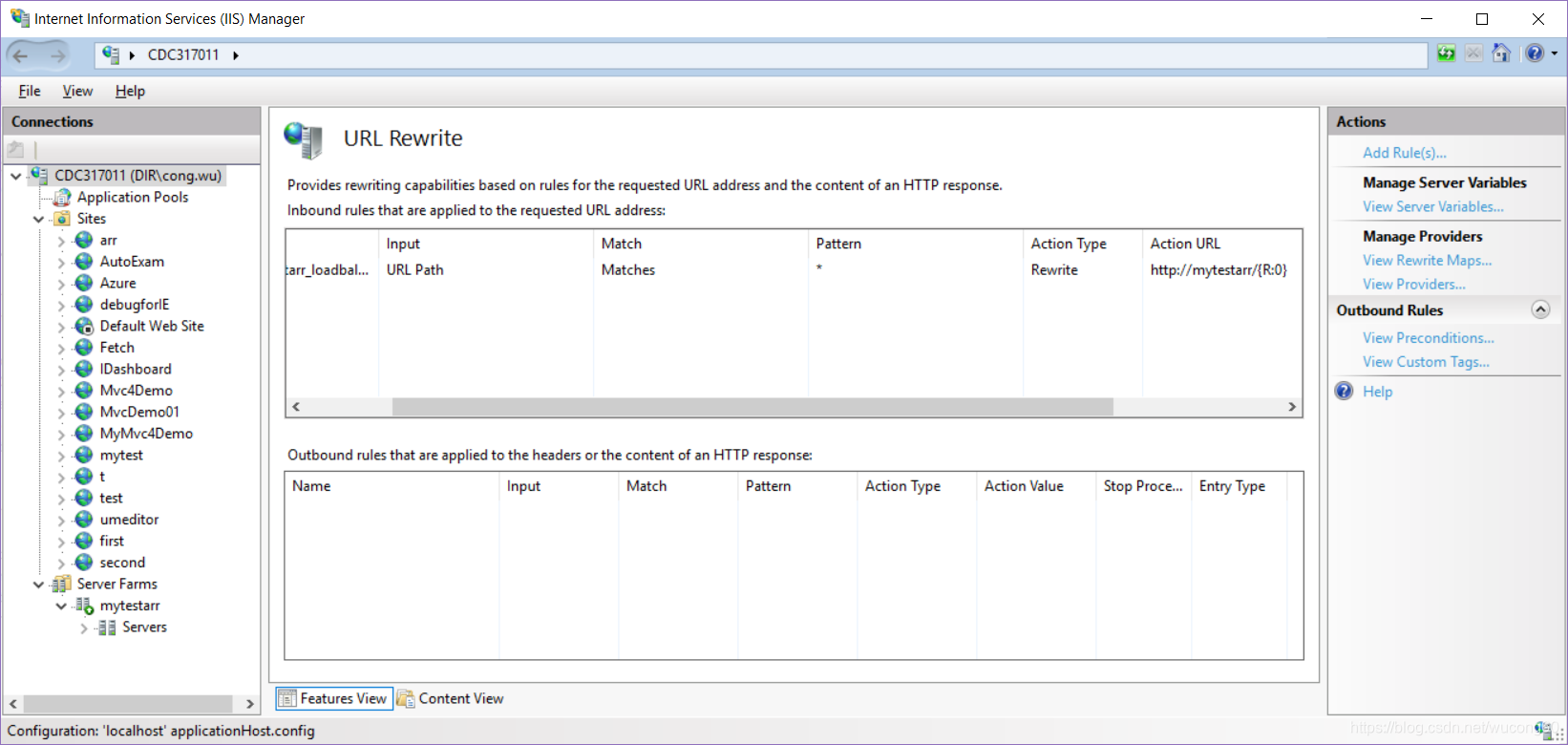Open the Help menu
The width and height of the screenshot is (1568, 745).
(x=130, y=91)
